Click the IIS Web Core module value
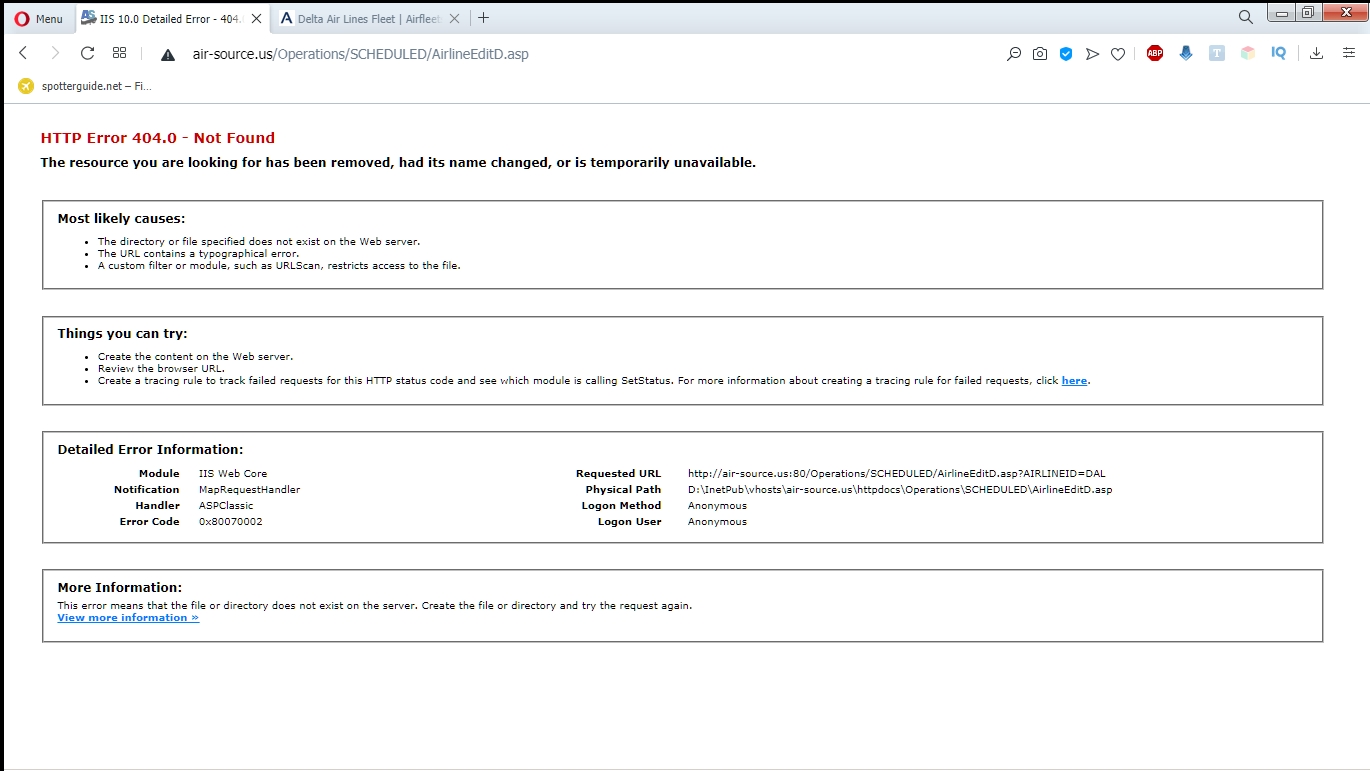The height and width of the screenshot is (771, 1370). click(233, 474)
